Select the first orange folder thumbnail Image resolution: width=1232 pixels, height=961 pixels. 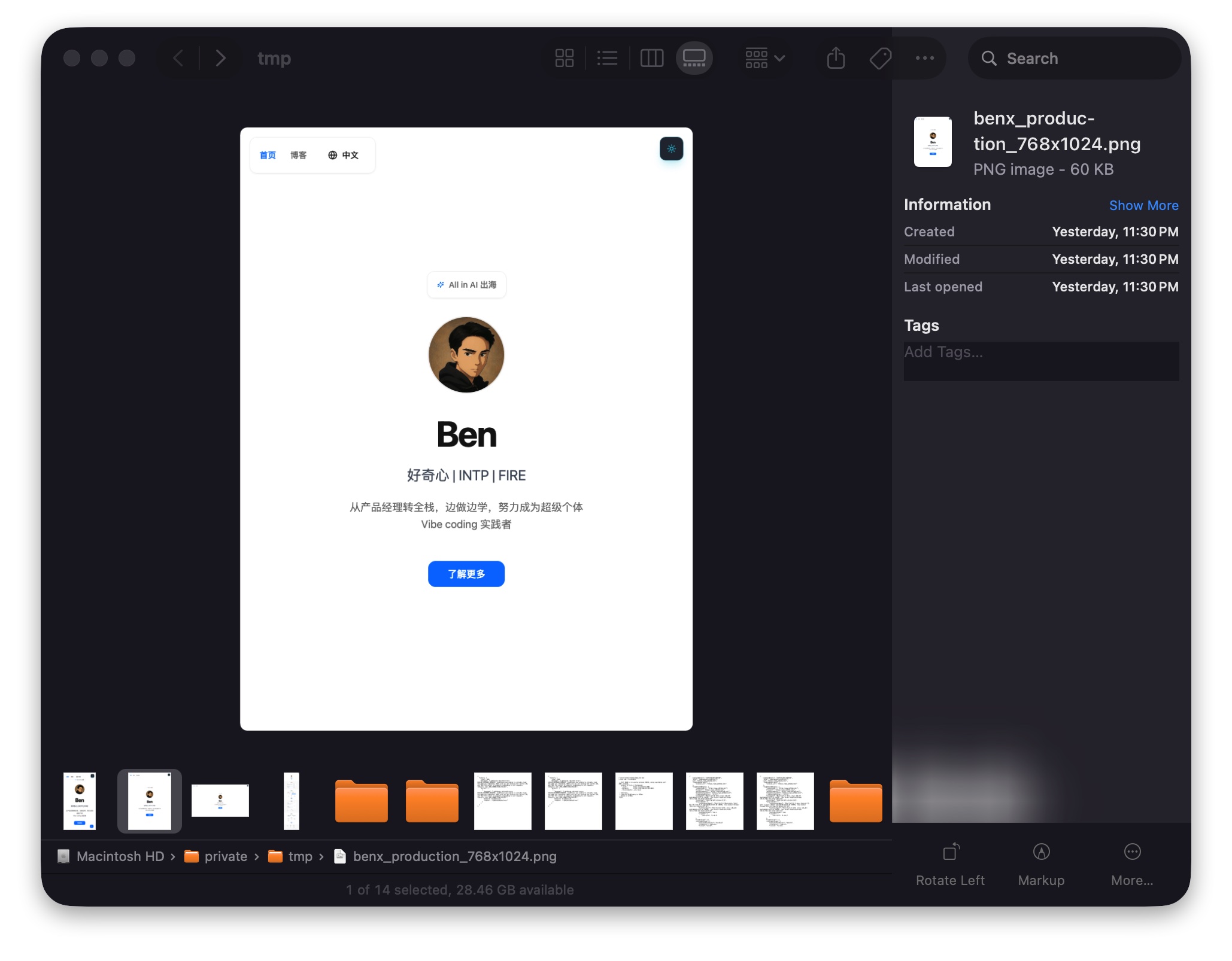coord(361,801)
